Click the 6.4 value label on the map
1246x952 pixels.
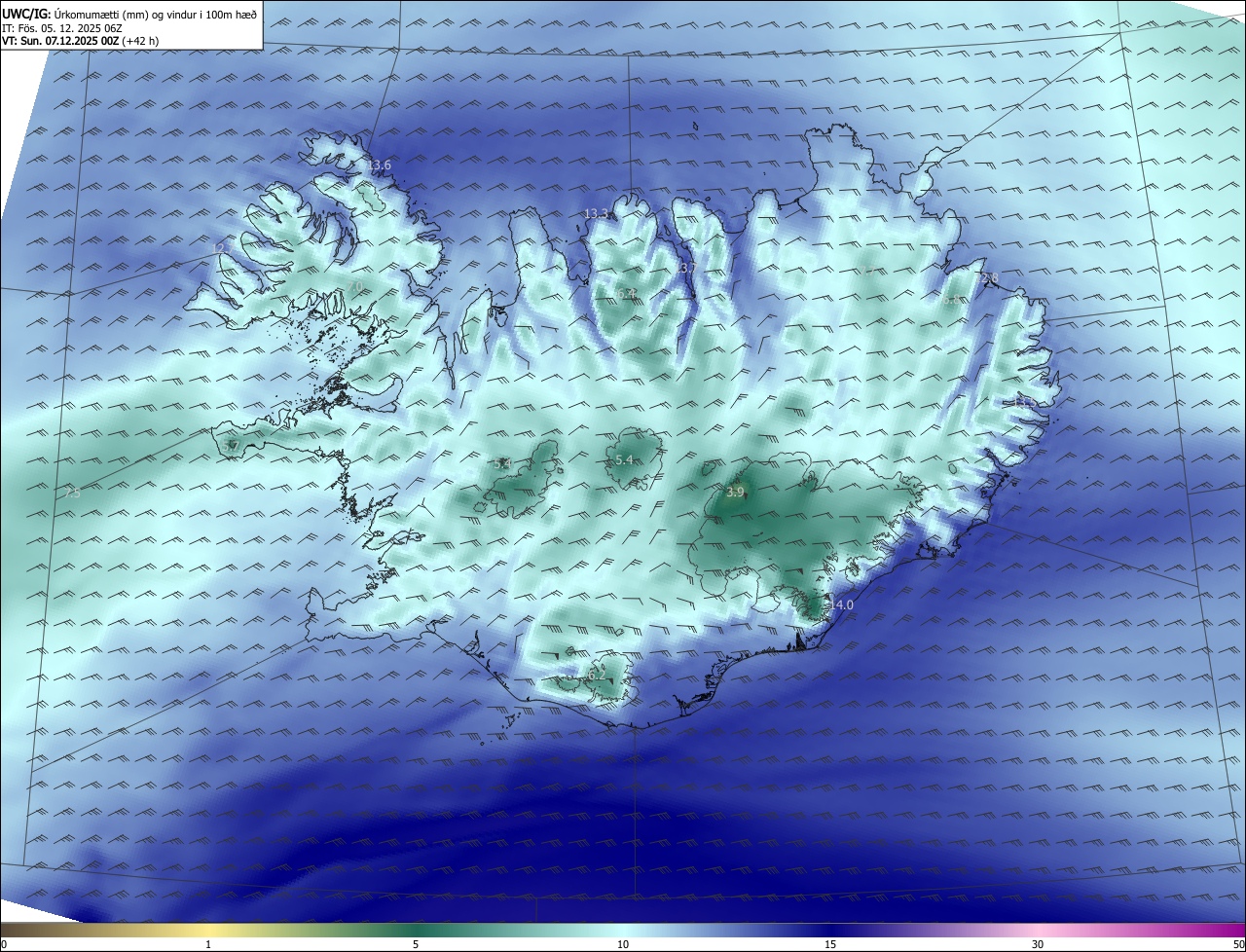coord(626,294)
